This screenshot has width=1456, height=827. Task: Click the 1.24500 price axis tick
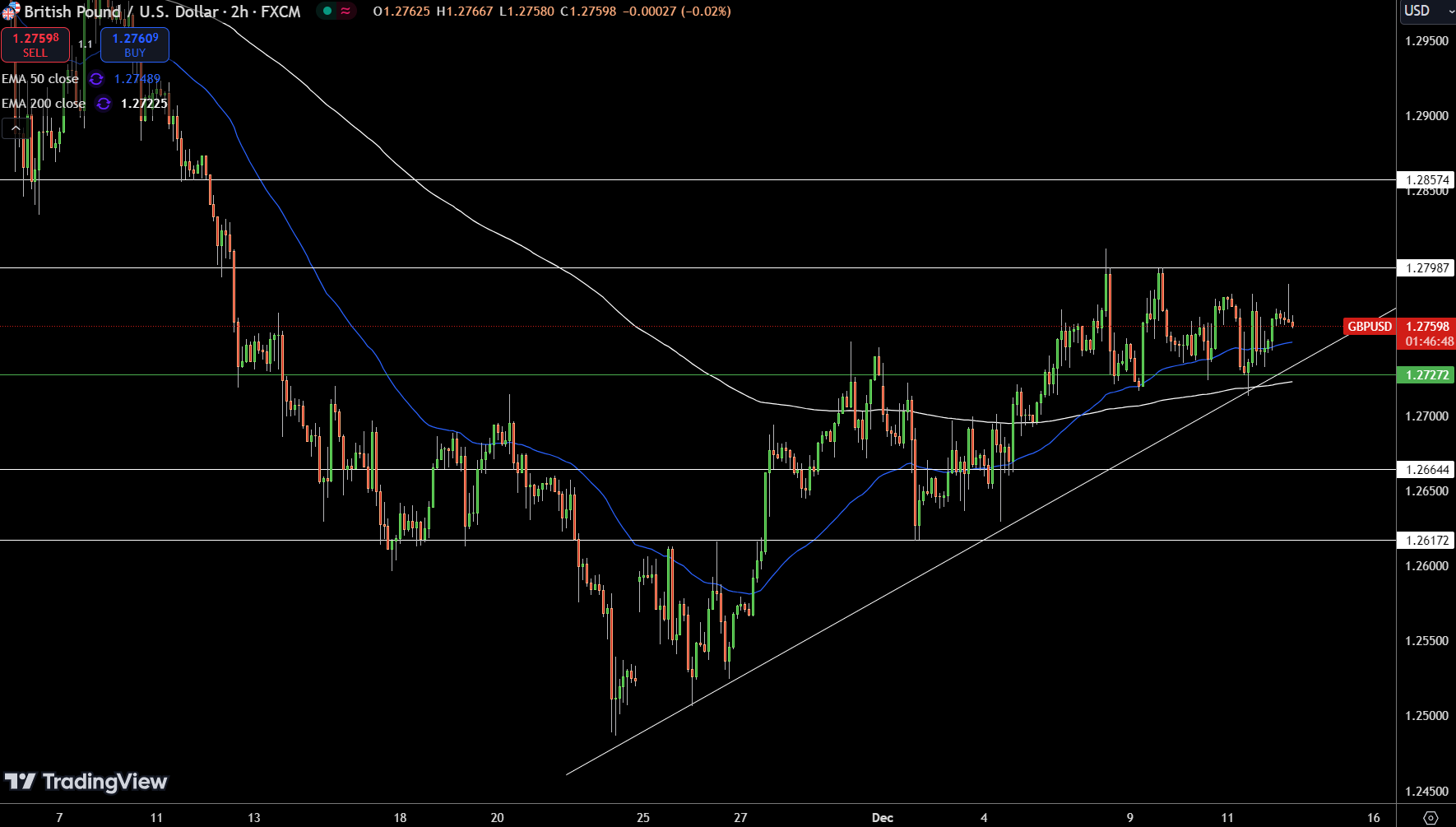click(1426, 792)
